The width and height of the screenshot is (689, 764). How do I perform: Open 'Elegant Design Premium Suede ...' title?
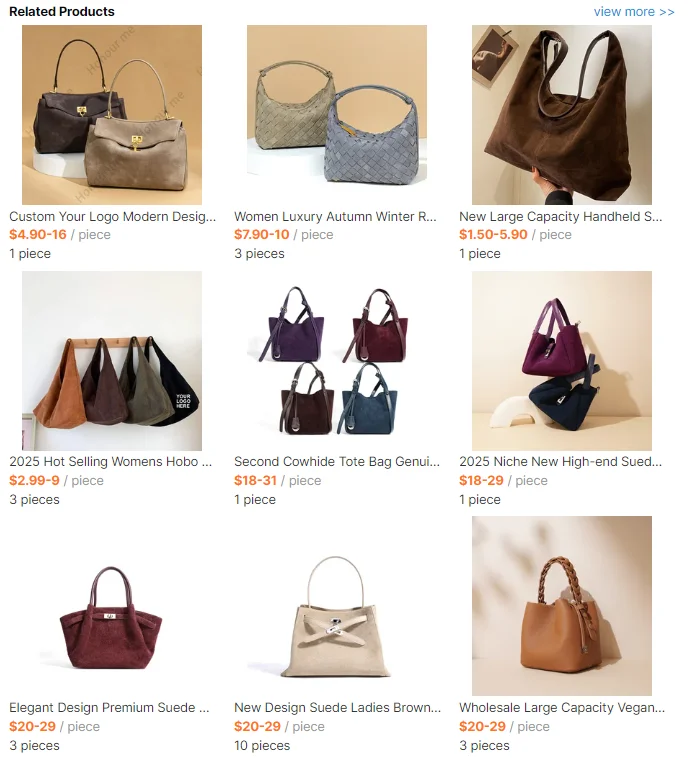(109, 707)
